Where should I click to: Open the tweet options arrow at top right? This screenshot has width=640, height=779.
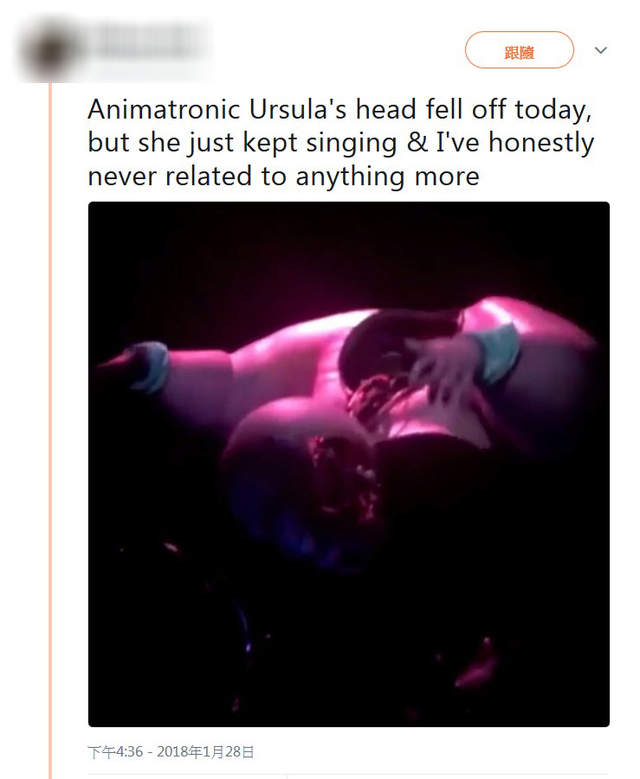click(601, 50)
